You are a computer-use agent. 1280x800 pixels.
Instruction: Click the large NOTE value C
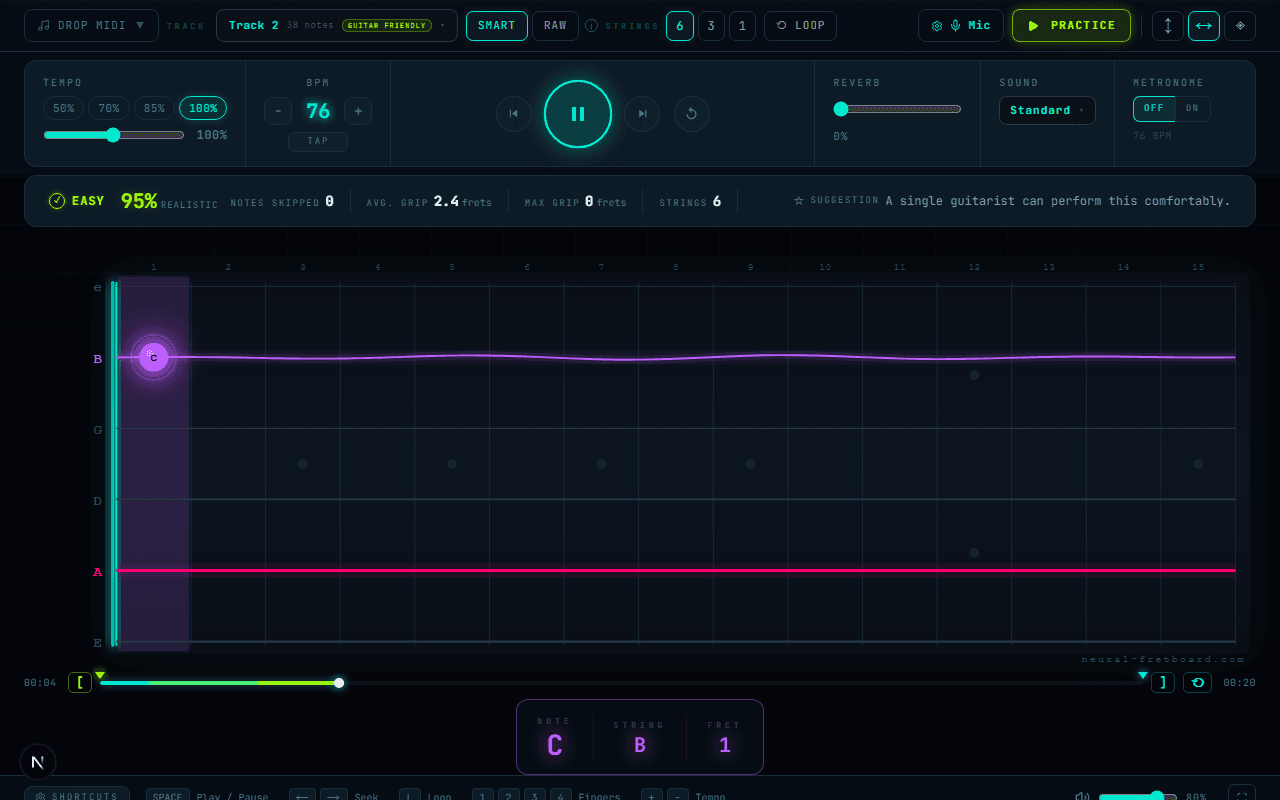pyautogui.click(x=554, y=745)
